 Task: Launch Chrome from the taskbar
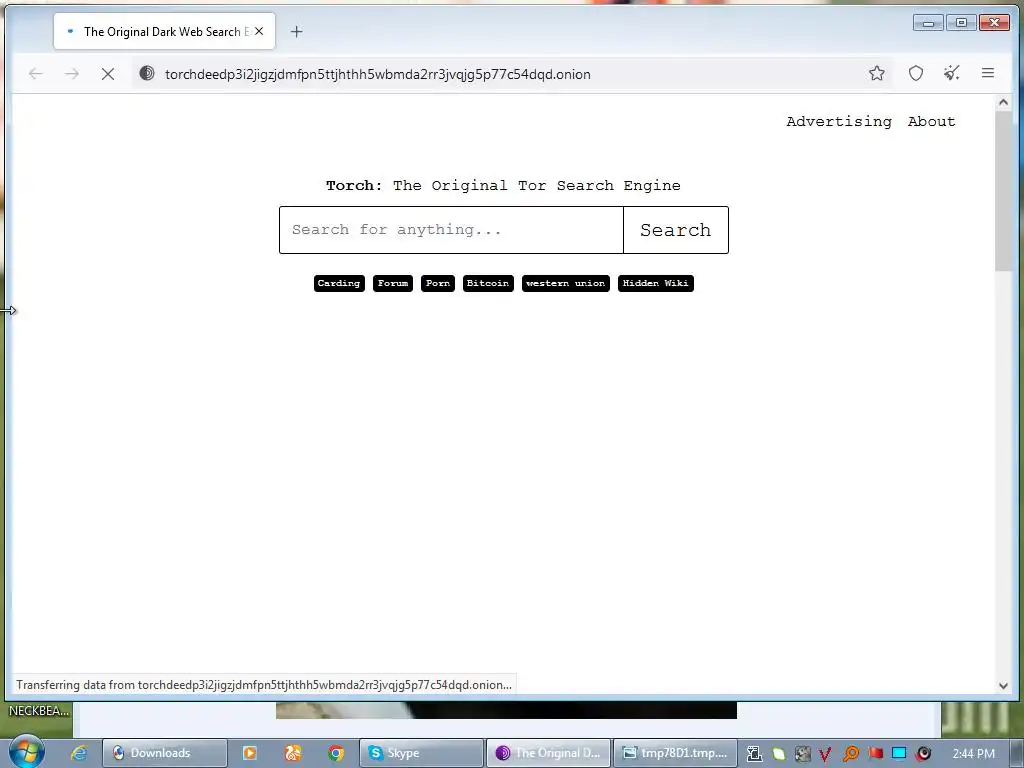336,753
